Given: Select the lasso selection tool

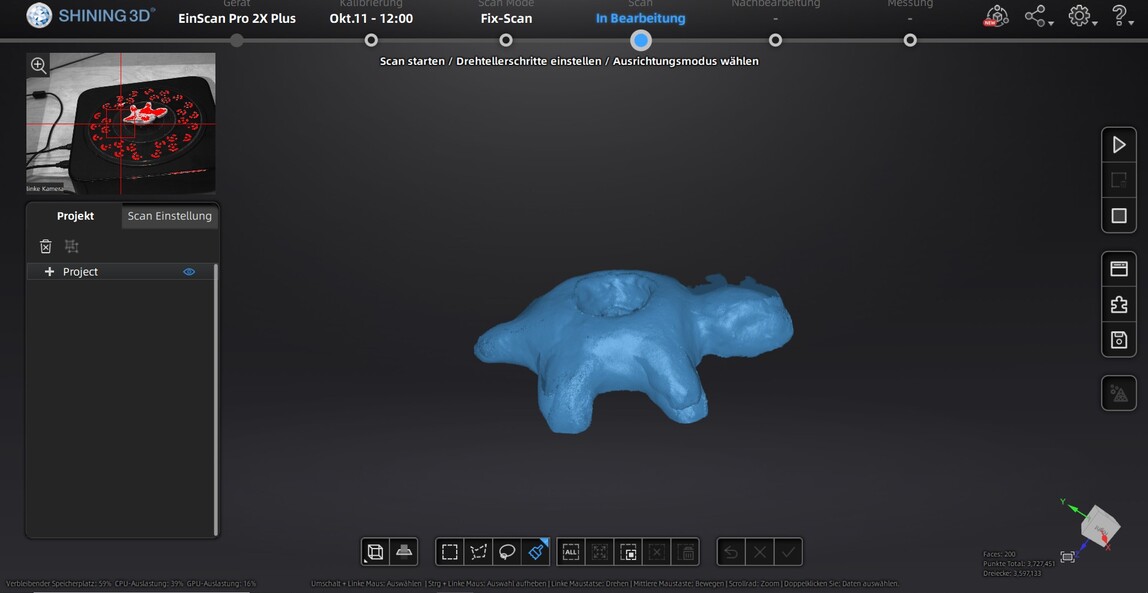Looking at the screenshot, I should coord(507,552).
